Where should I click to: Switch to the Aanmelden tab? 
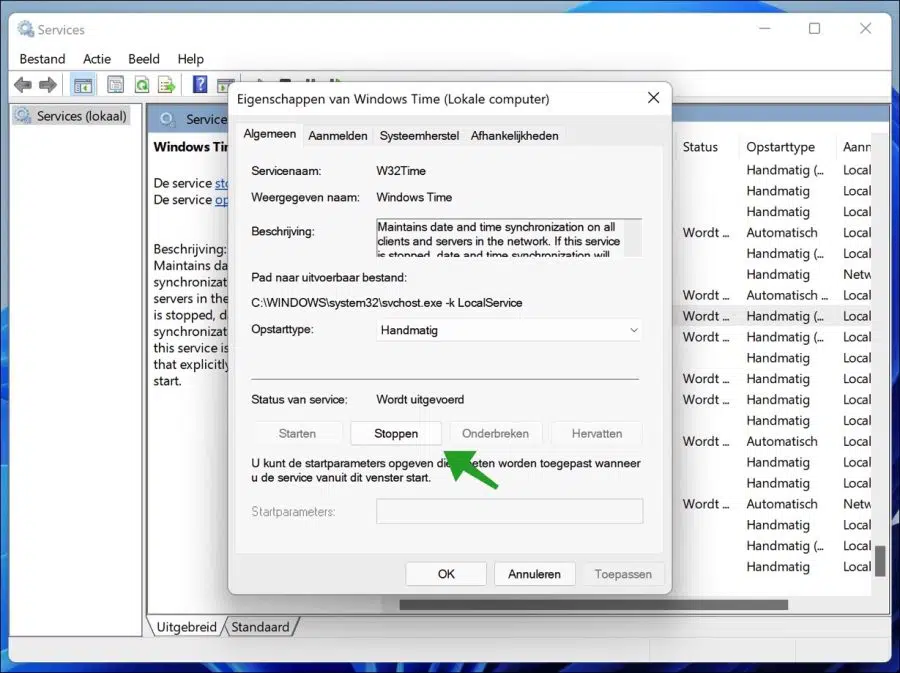(338, 136)
